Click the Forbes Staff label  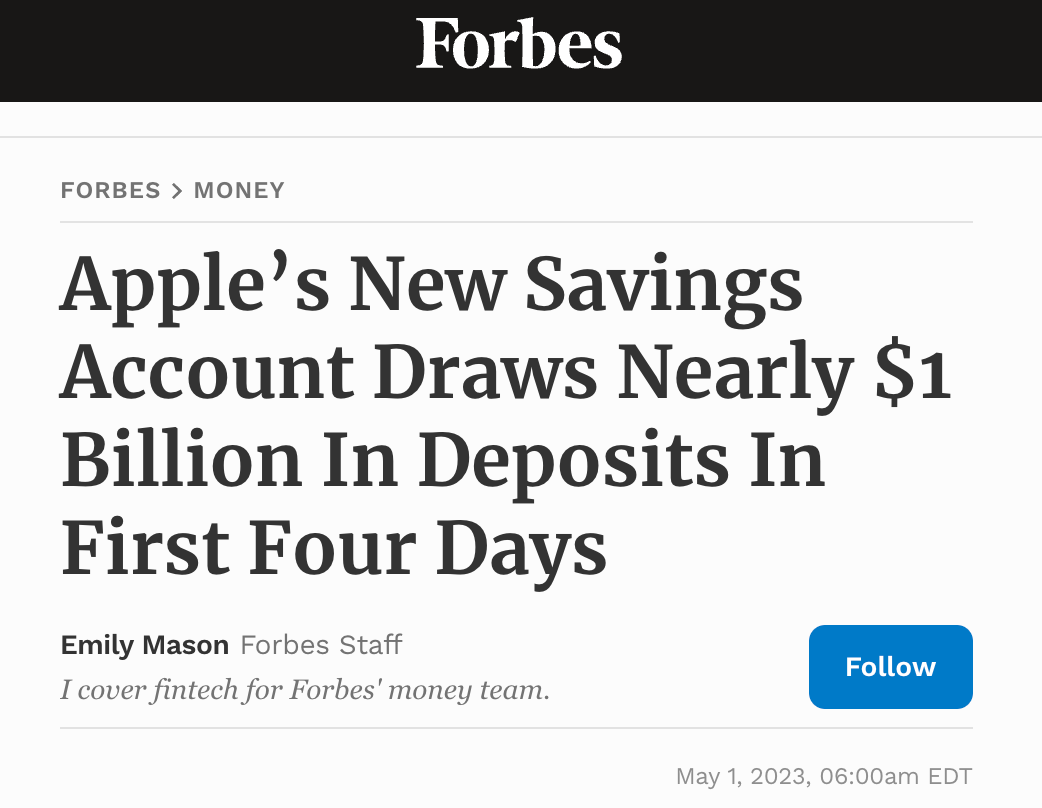click(x=321, y=645)
